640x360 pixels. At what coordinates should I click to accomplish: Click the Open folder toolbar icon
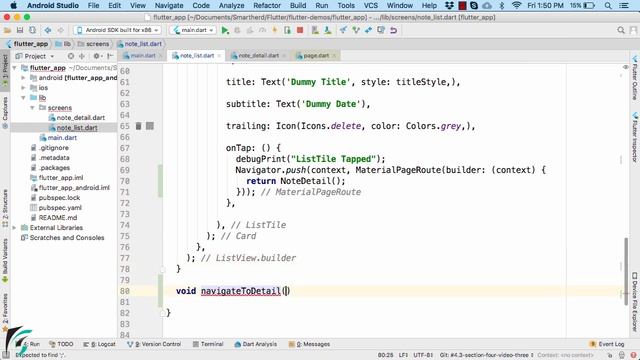point(7,30)
